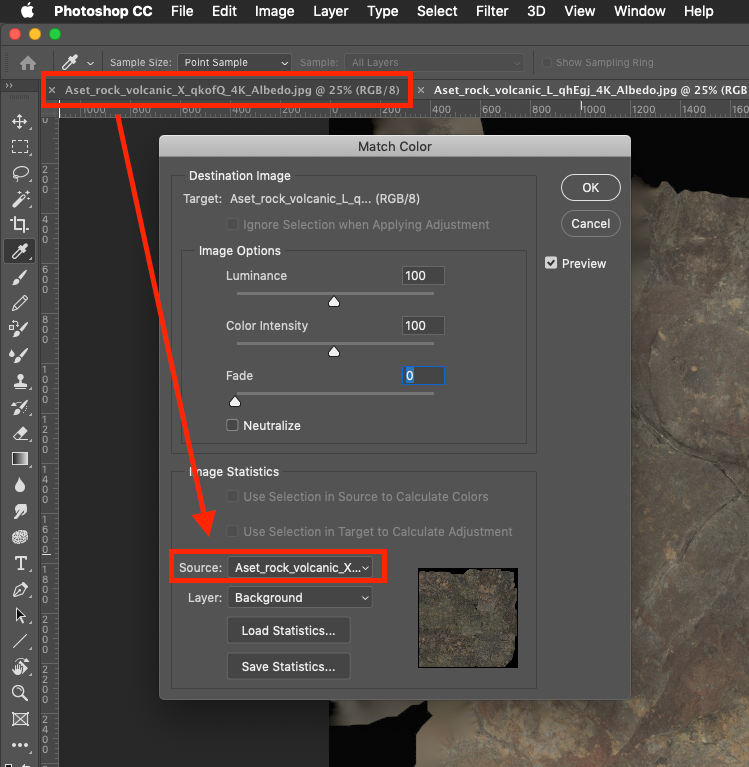Enable the Neutralize checkbox
Screen dimensions: 749x767
click(232, 425)
